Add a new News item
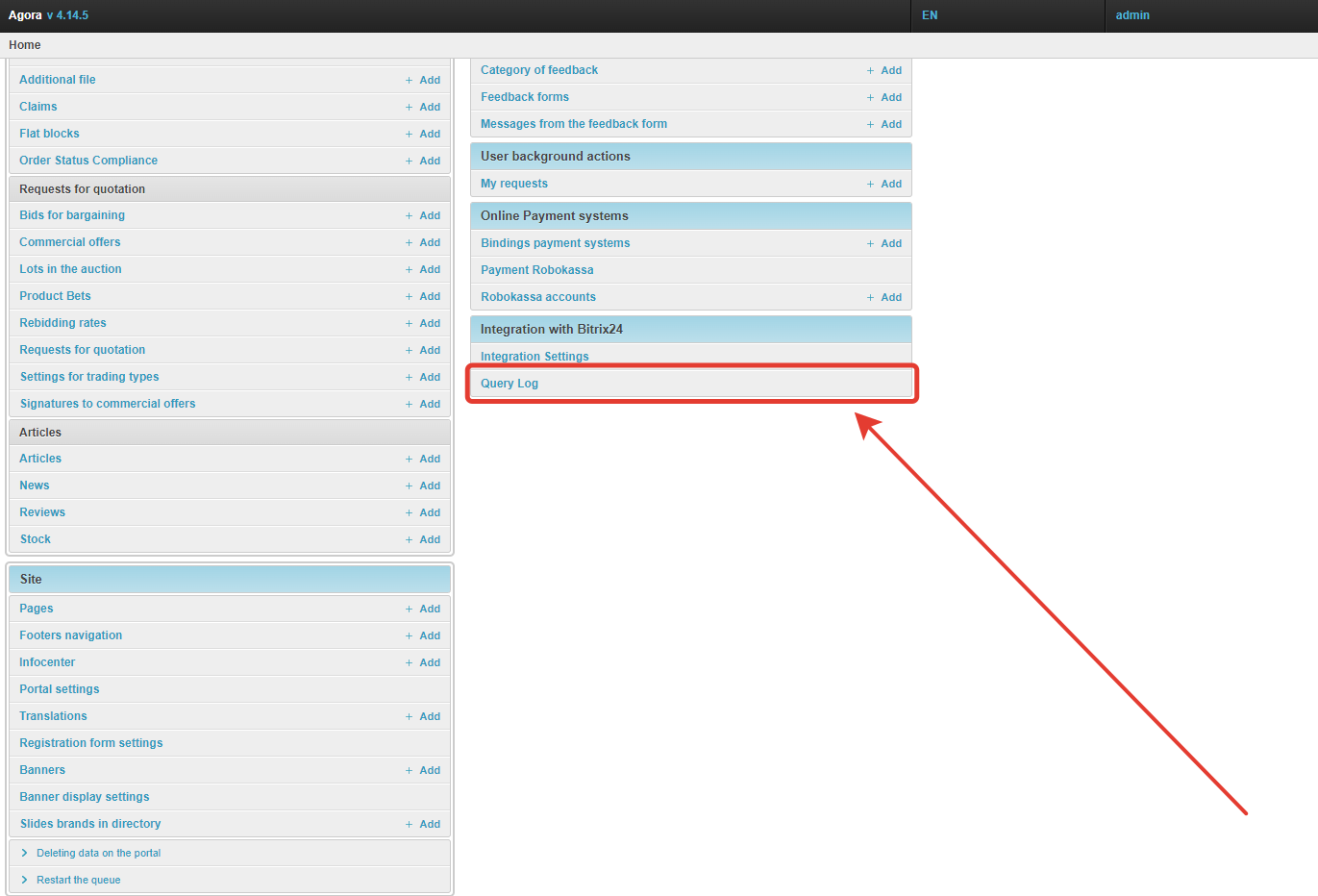Viewport: 1318px width, 896px height. click(x=423, y=485)
